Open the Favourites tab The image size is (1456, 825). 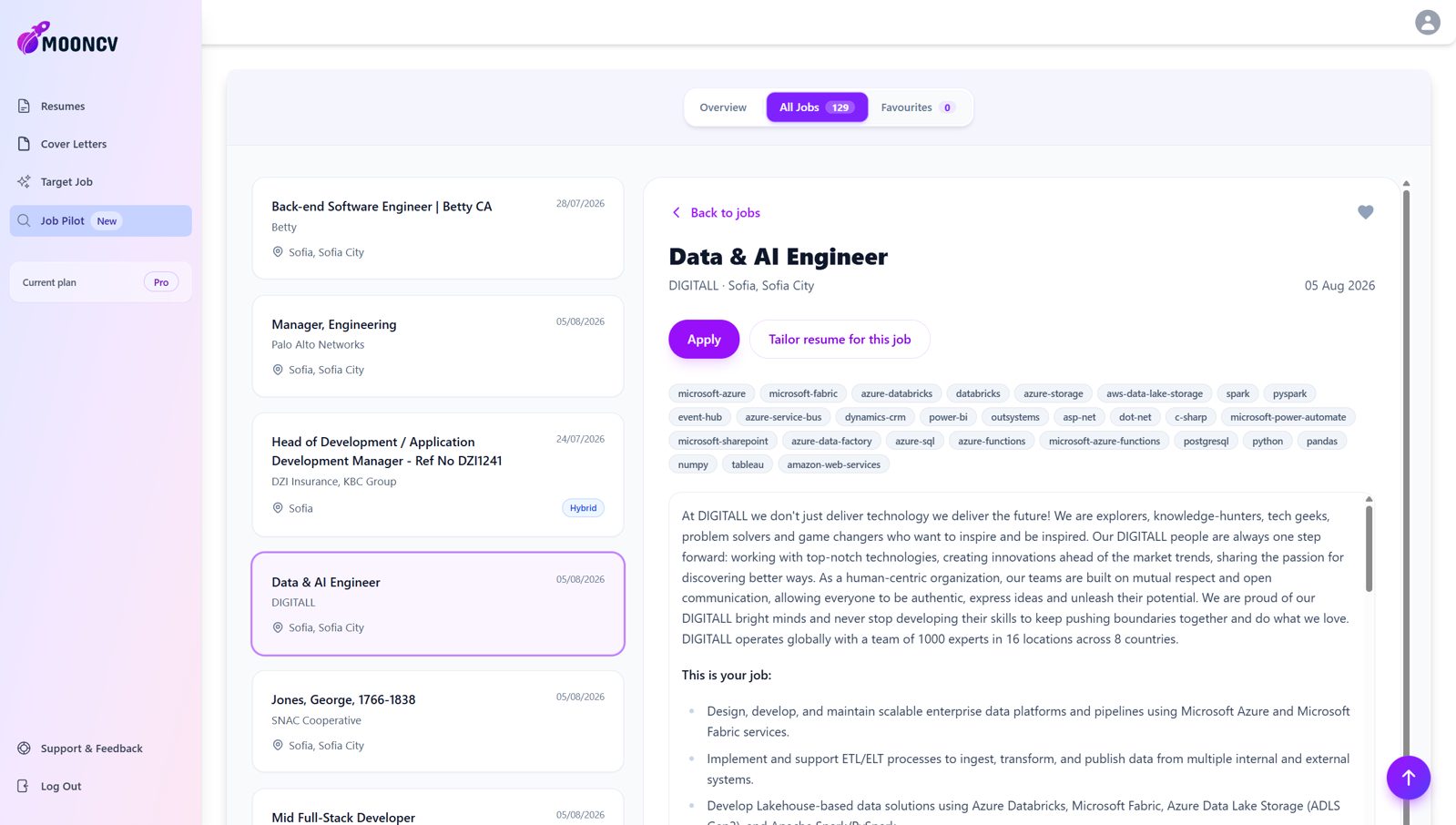pyautogui.click(x=918, y=107)
